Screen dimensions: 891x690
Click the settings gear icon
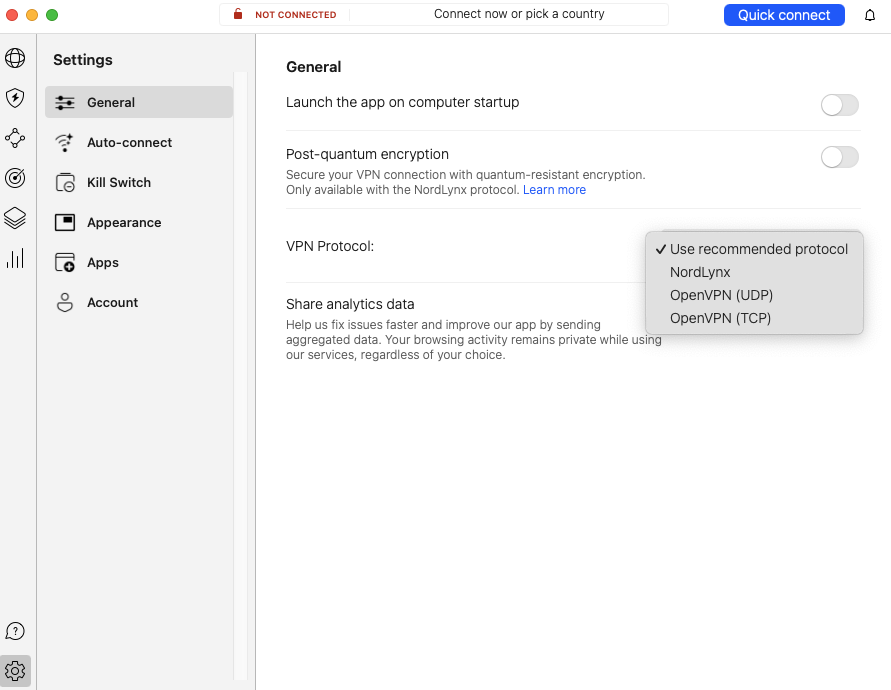pyautogui.click(x=15, y=670)
